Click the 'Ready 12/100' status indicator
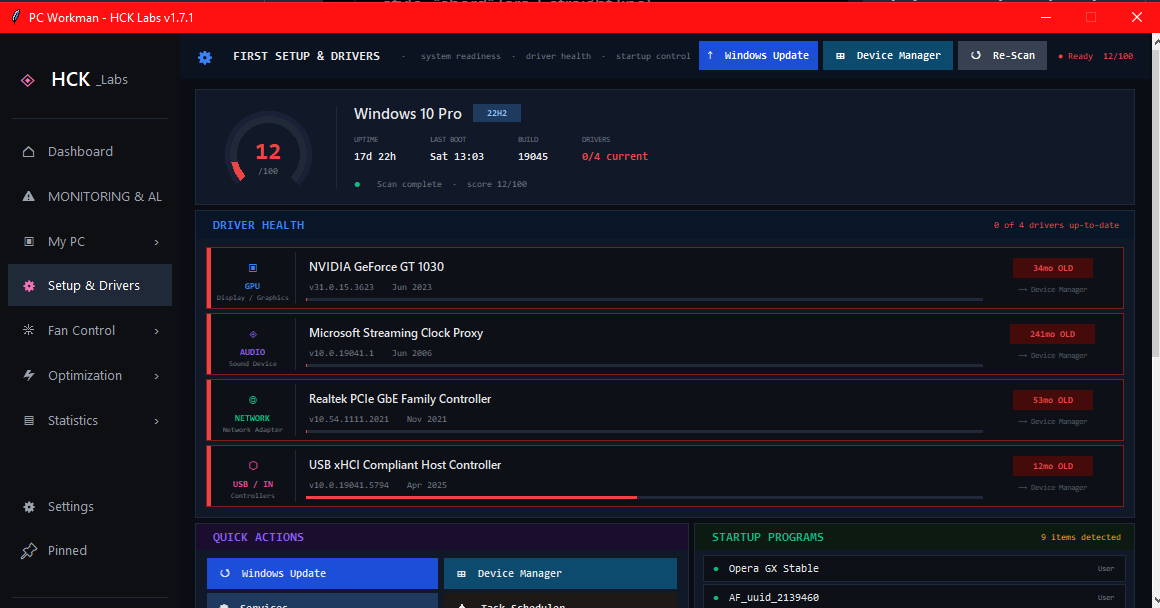 pyautogui.click(x=1096, y=56)
